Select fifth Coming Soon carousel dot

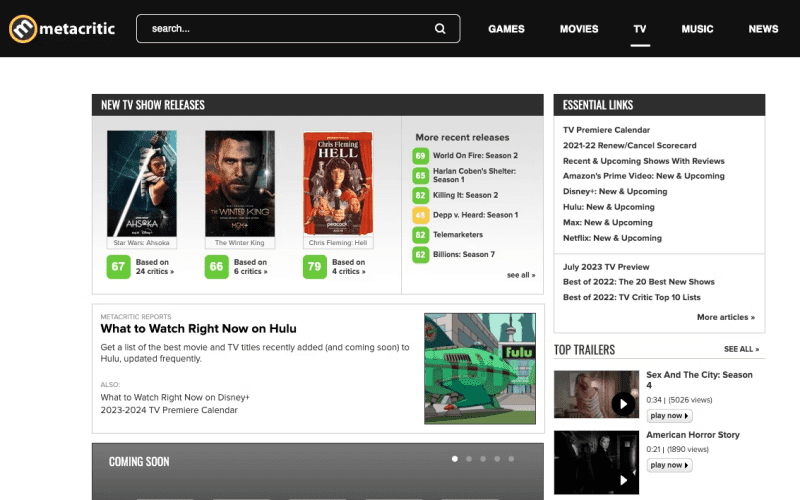tap(511, 459)
